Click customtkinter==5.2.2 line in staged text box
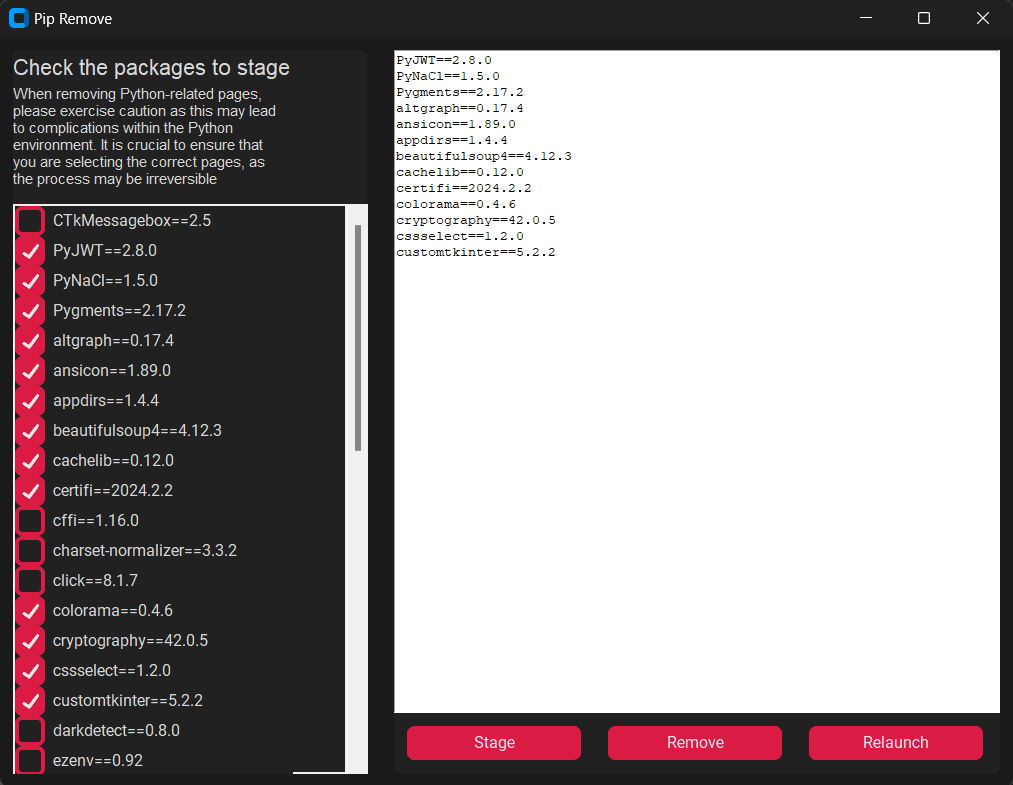Viewport: 1013px width, 785px height. (x=475, y=252)
